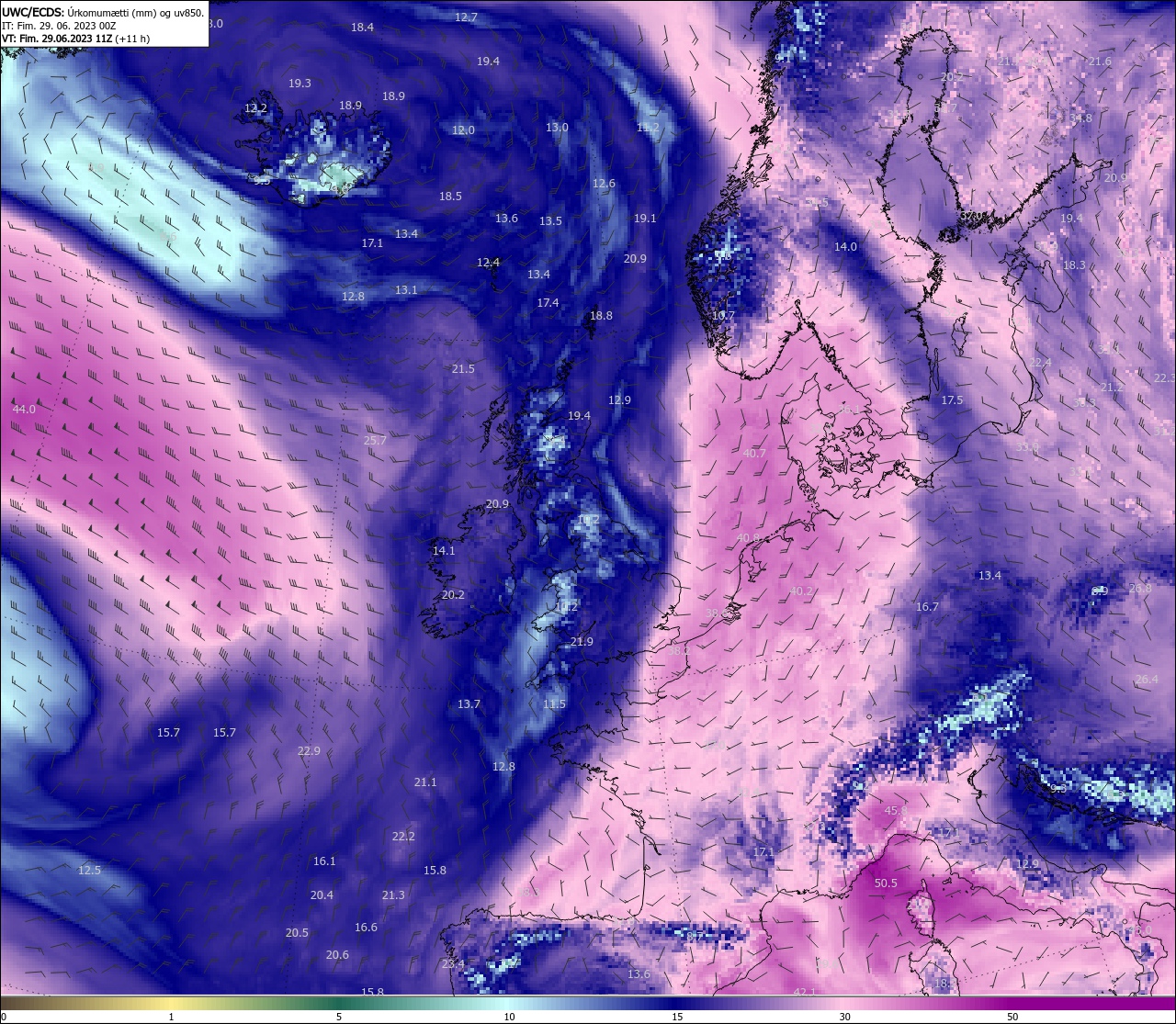This screenshot has width=1176, height=1024.
Task: Click the 12.2 value over northwest Iceland
Action: coord(255,108)
